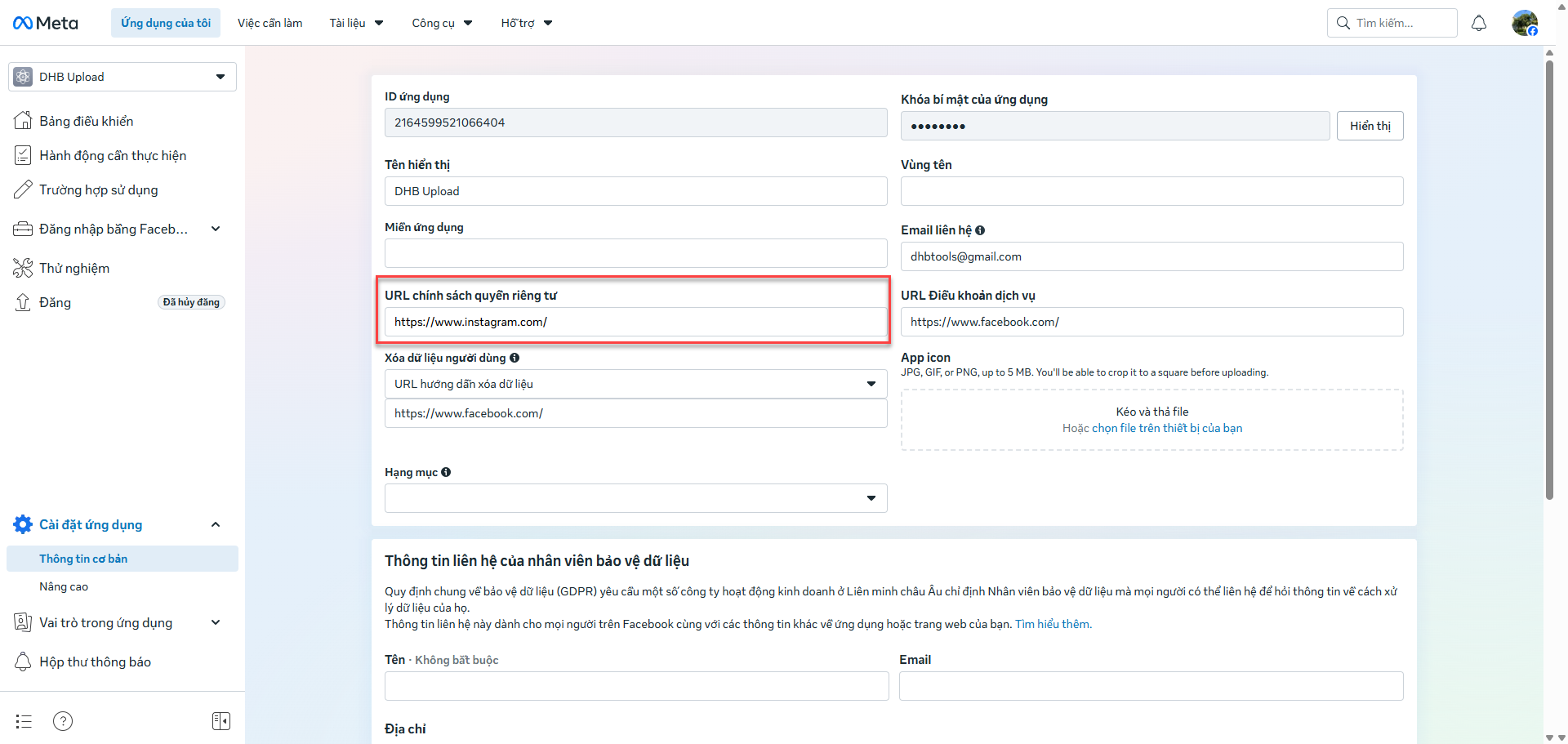Click info icon beside Xóa dữ liệu người dùng
This screenshot has width=1568, height=744.
[x=514, y=358]
